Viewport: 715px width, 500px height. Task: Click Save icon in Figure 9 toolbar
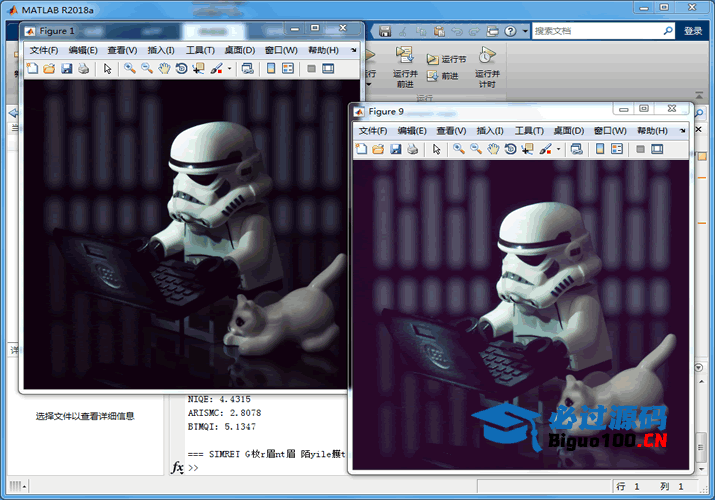(x=395, y=149)
